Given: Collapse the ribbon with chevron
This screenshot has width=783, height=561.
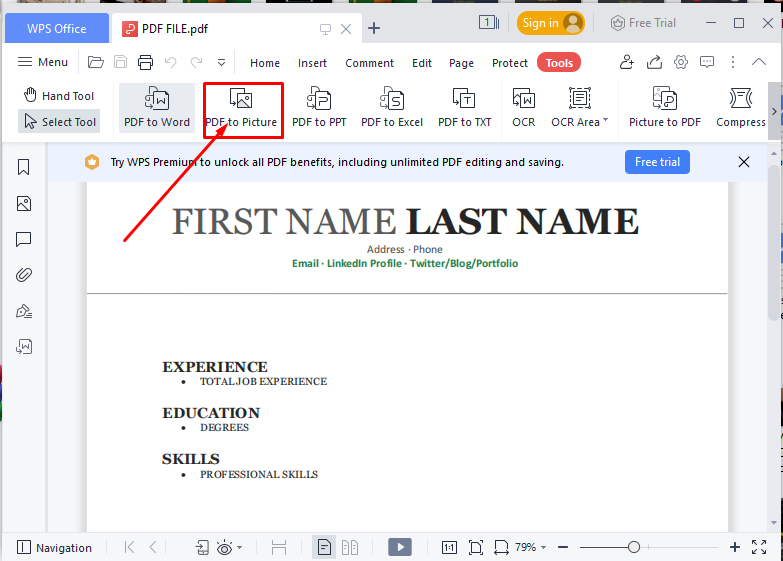Looking at the screenshot, I should click(759, 62).
